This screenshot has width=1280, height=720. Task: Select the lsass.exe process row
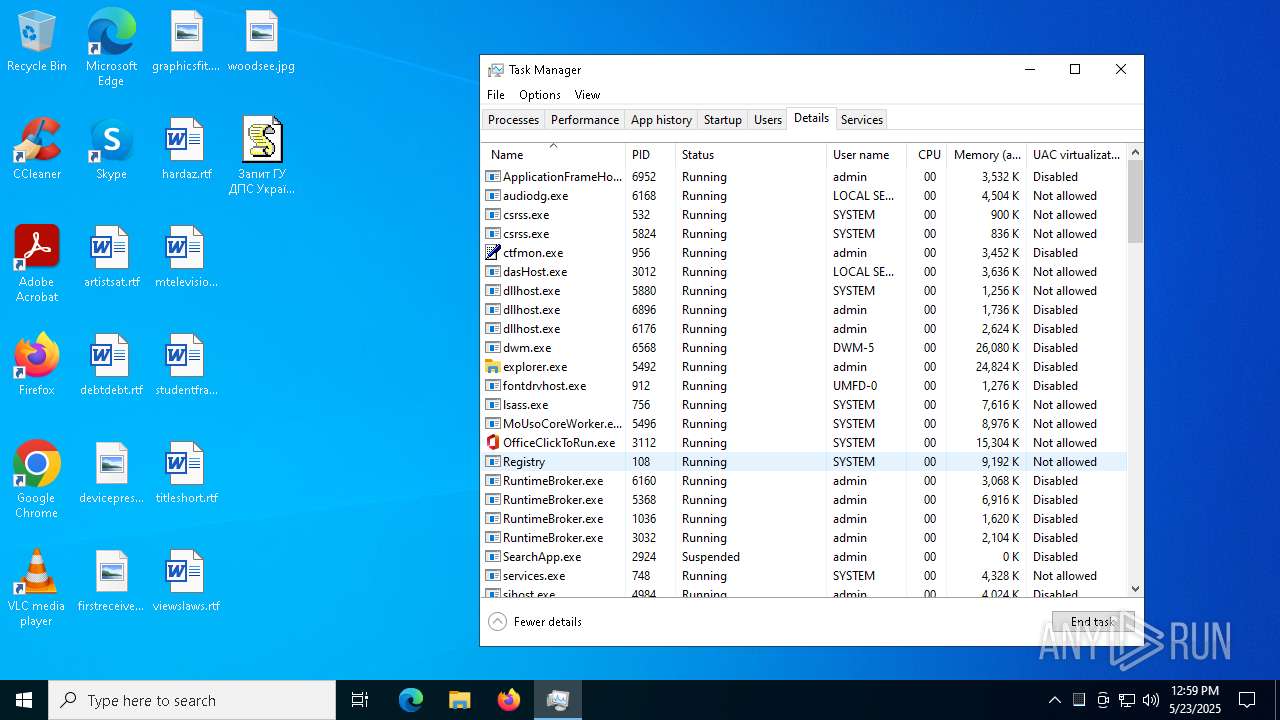click(804, 405)
